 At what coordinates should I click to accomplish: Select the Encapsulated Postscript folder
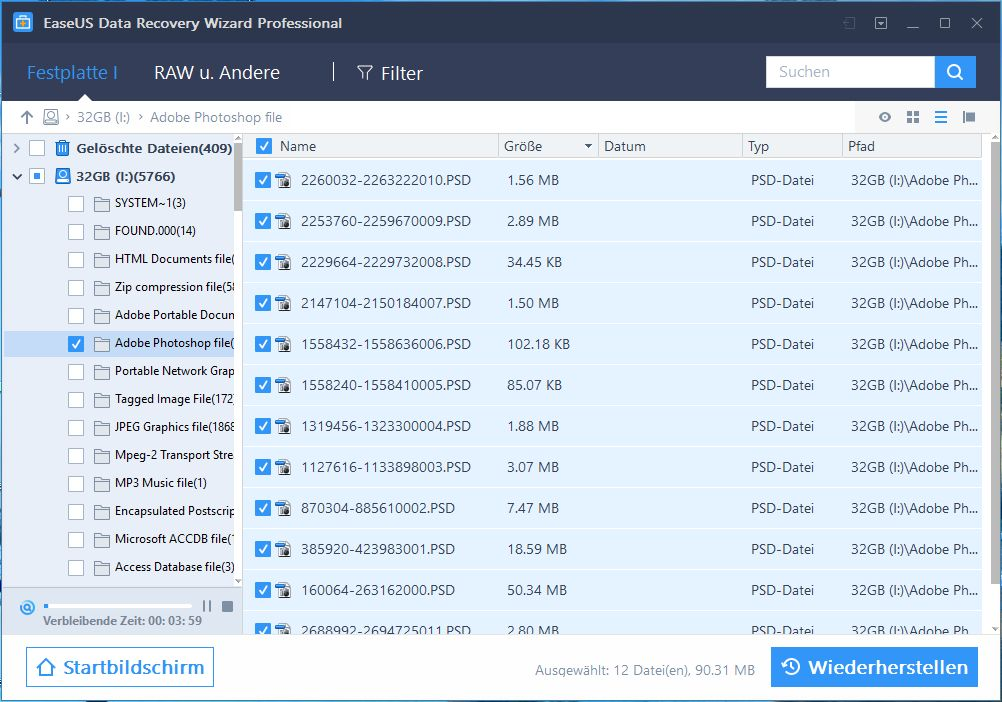(x=174, y=512)
